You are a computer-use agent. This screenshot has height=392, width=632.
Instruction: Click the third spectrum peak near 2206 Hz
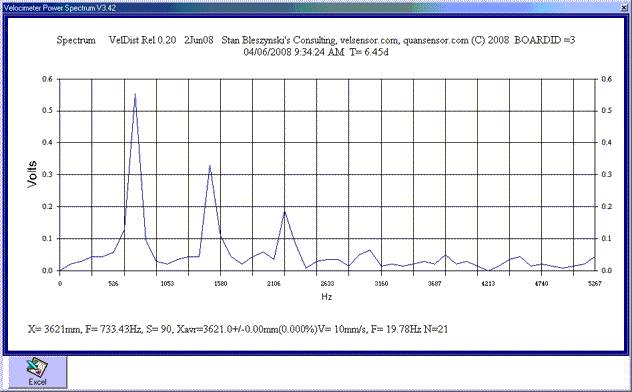pos(285,212)
